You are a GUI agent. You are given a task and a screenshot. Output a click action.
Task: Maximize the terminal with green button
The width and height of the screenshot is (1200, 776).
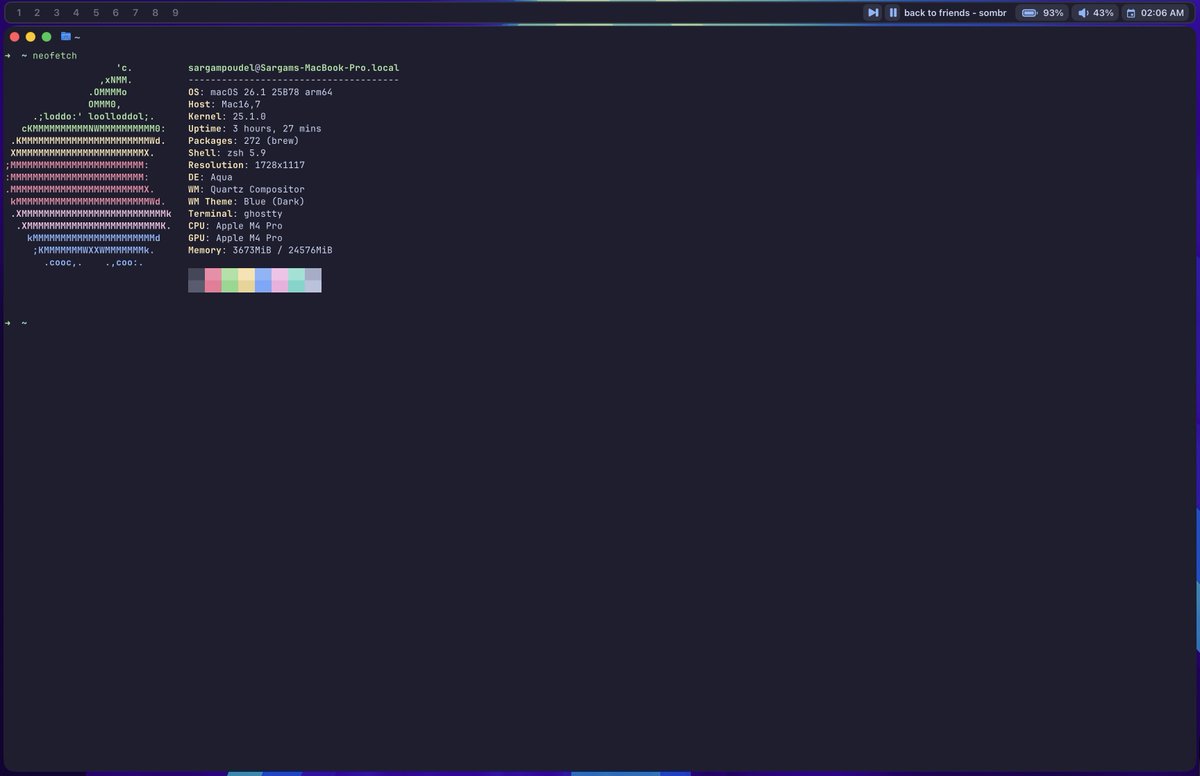coord(46,37)
